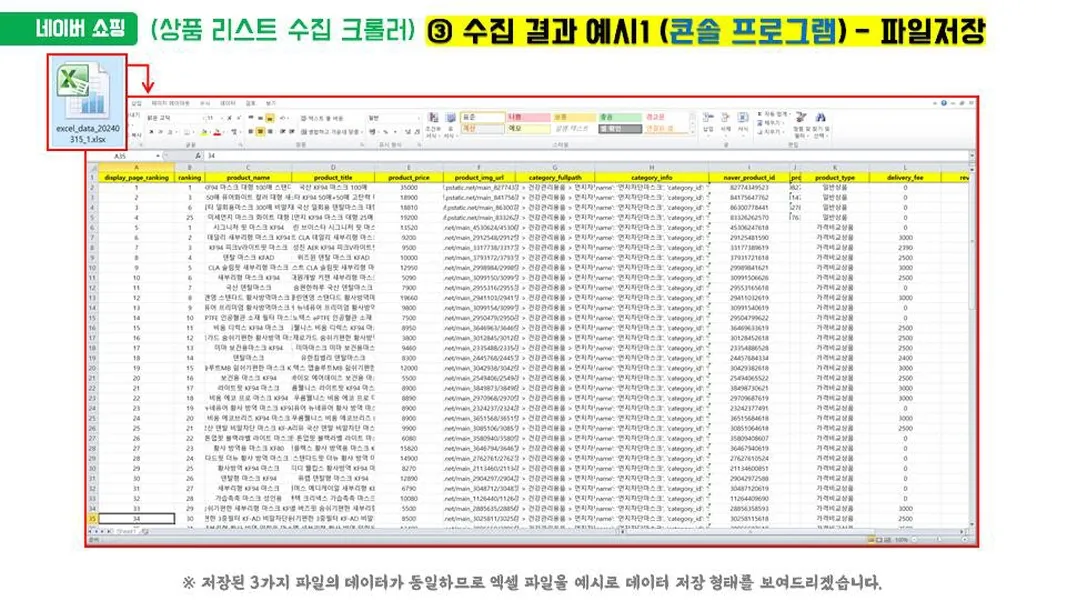Open the 수식 (Formulas) ribbon tab

[205, 103]
